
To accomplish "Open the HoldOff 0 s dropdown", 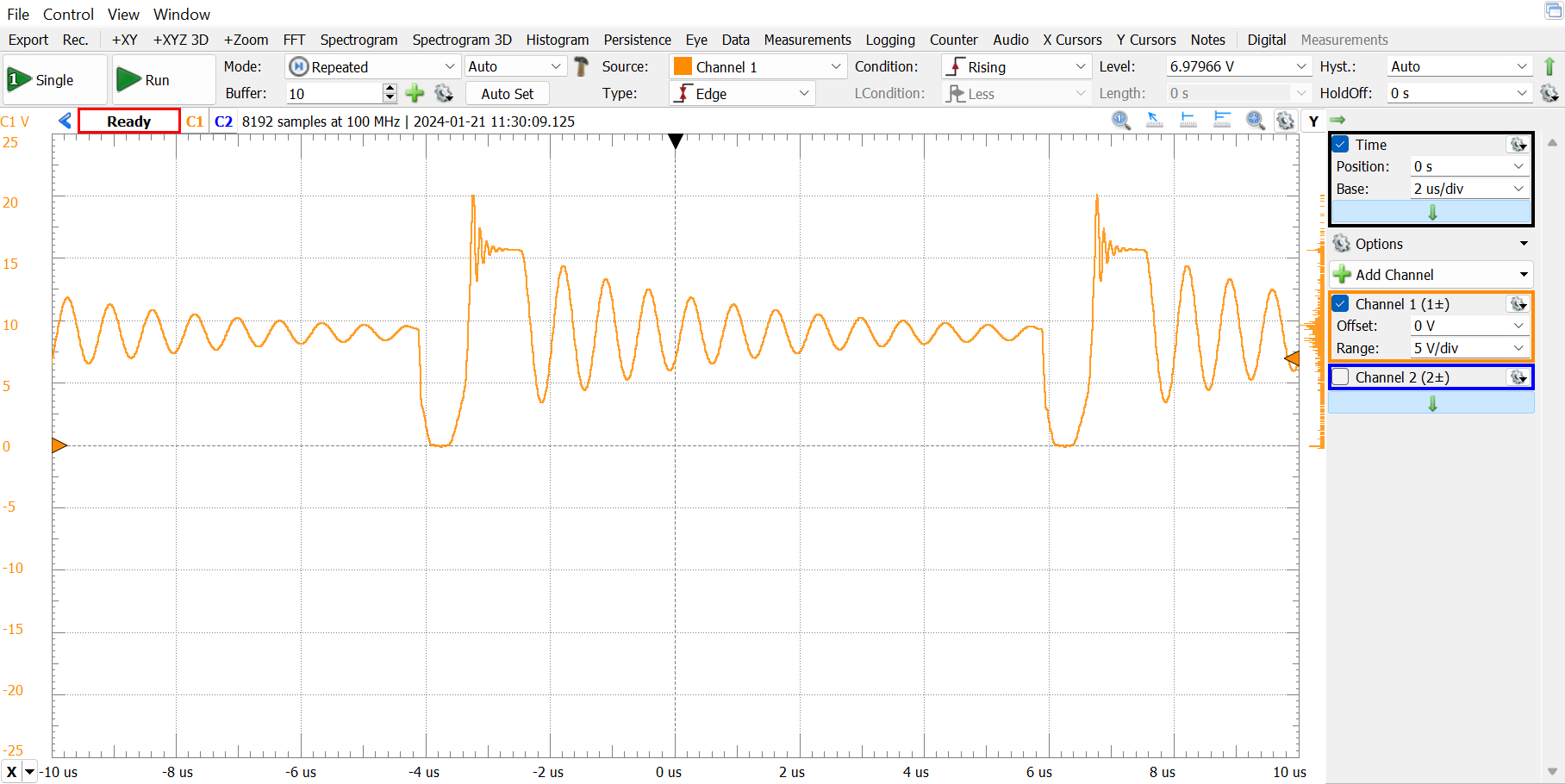I will [x=1459, y=93].
